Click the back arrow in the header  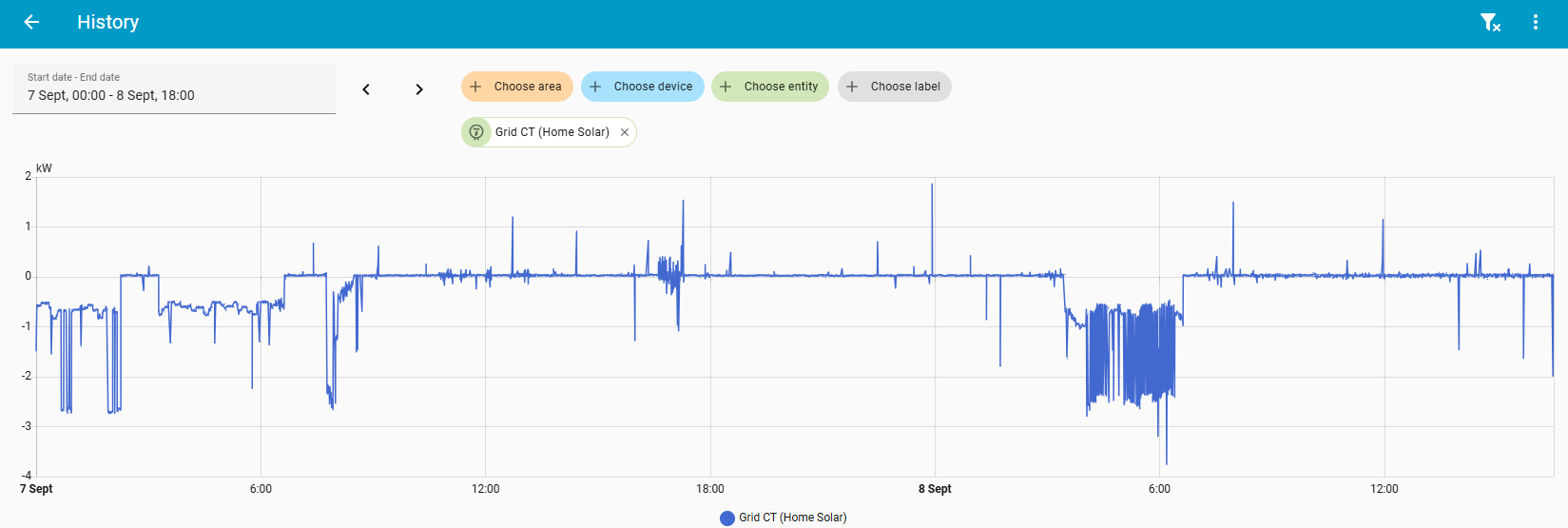tap(31, 22)
